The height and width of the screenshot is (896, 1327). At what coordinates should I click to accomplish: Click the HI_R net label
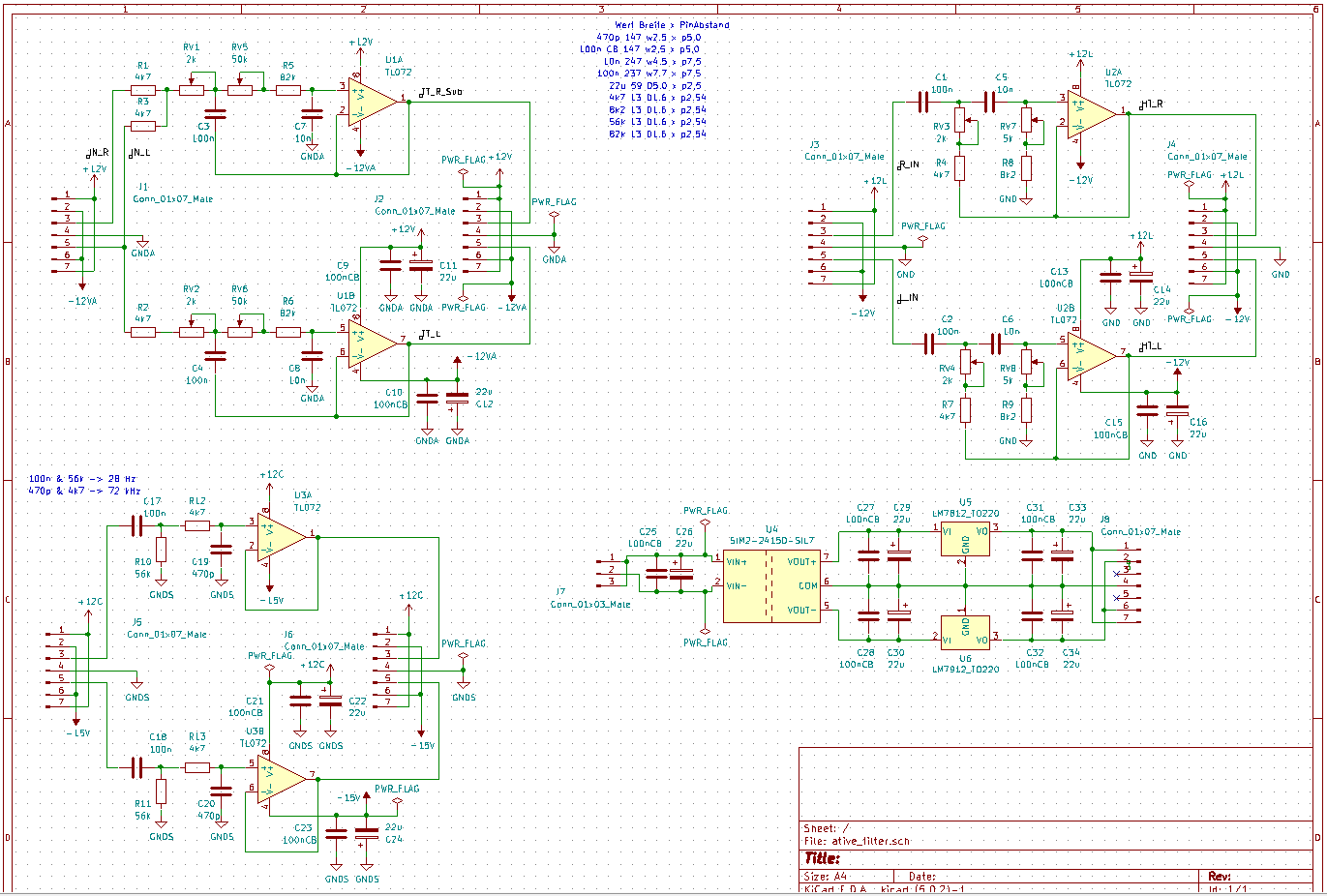tap(1151, 104)
